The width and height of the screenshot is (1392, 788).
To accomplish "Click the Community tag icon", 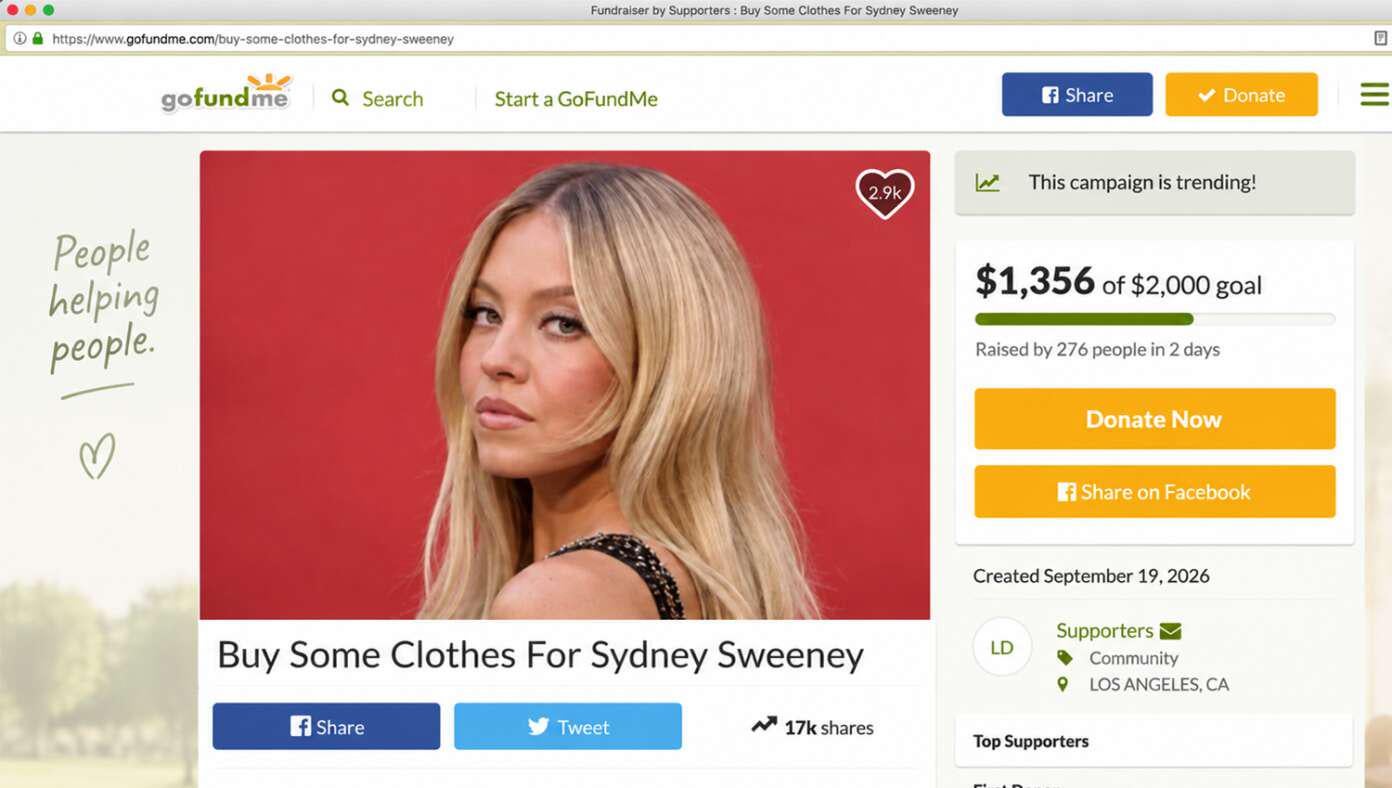I will [x=1065, y=658].
